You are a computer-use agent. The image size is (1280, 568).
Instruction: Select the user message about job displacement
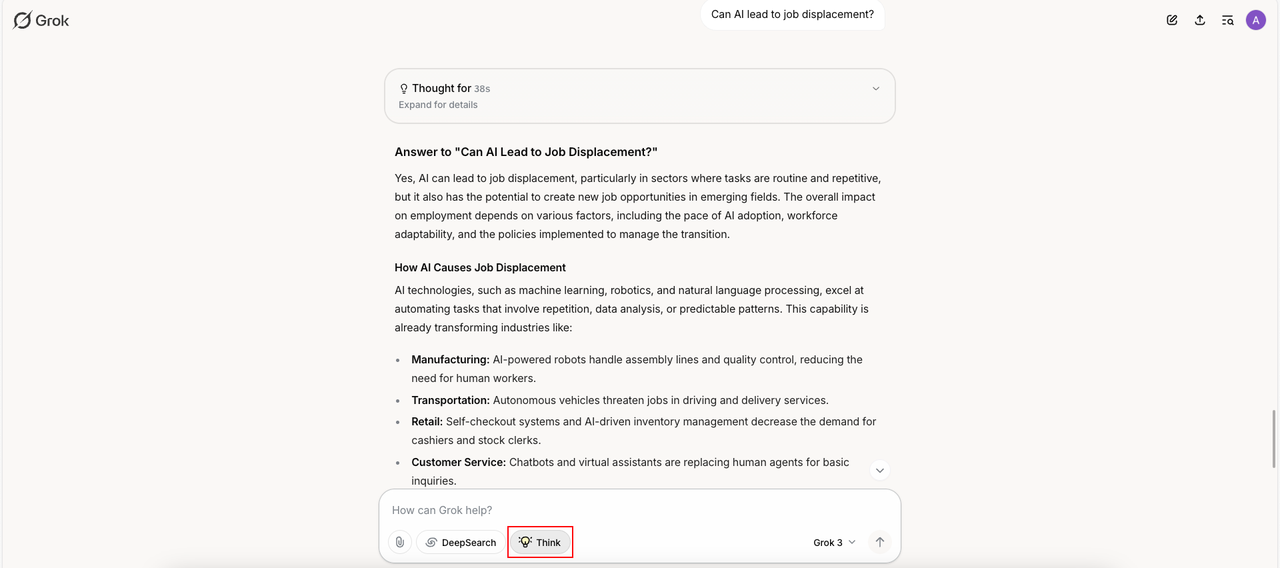click(792, 15)
